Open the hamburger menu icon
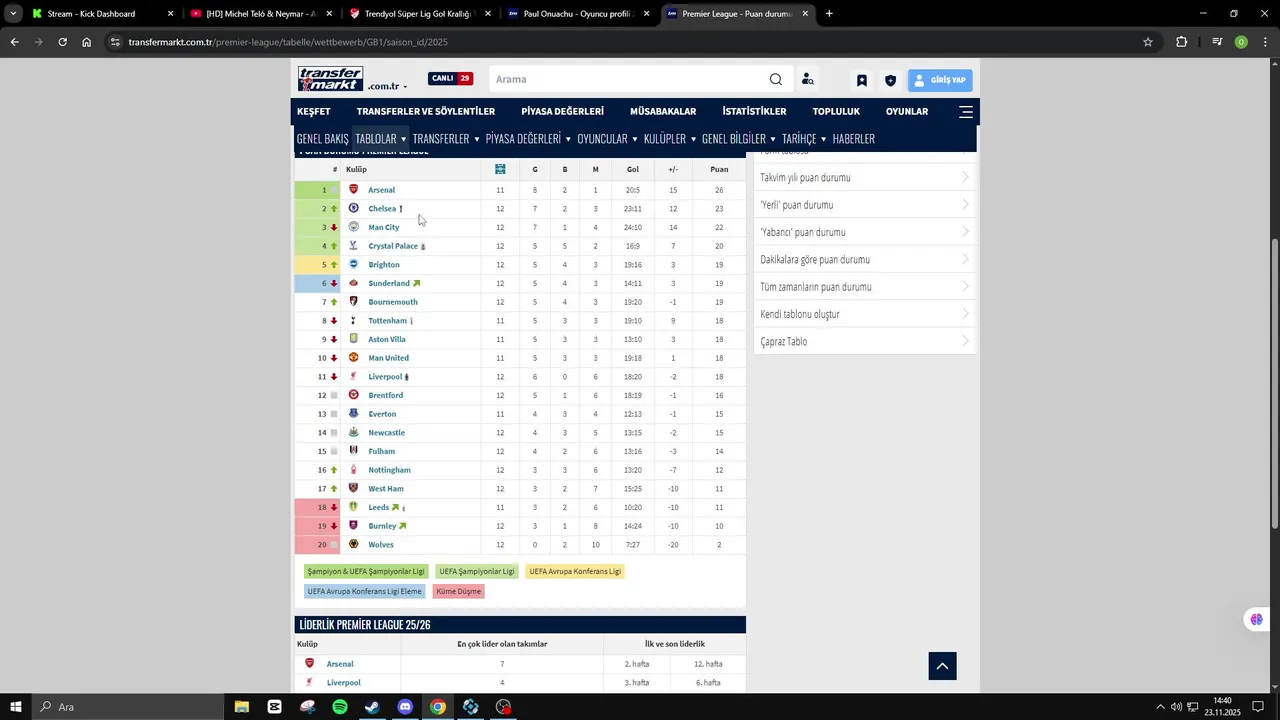1280x720 pixels. tap(966, 112)
